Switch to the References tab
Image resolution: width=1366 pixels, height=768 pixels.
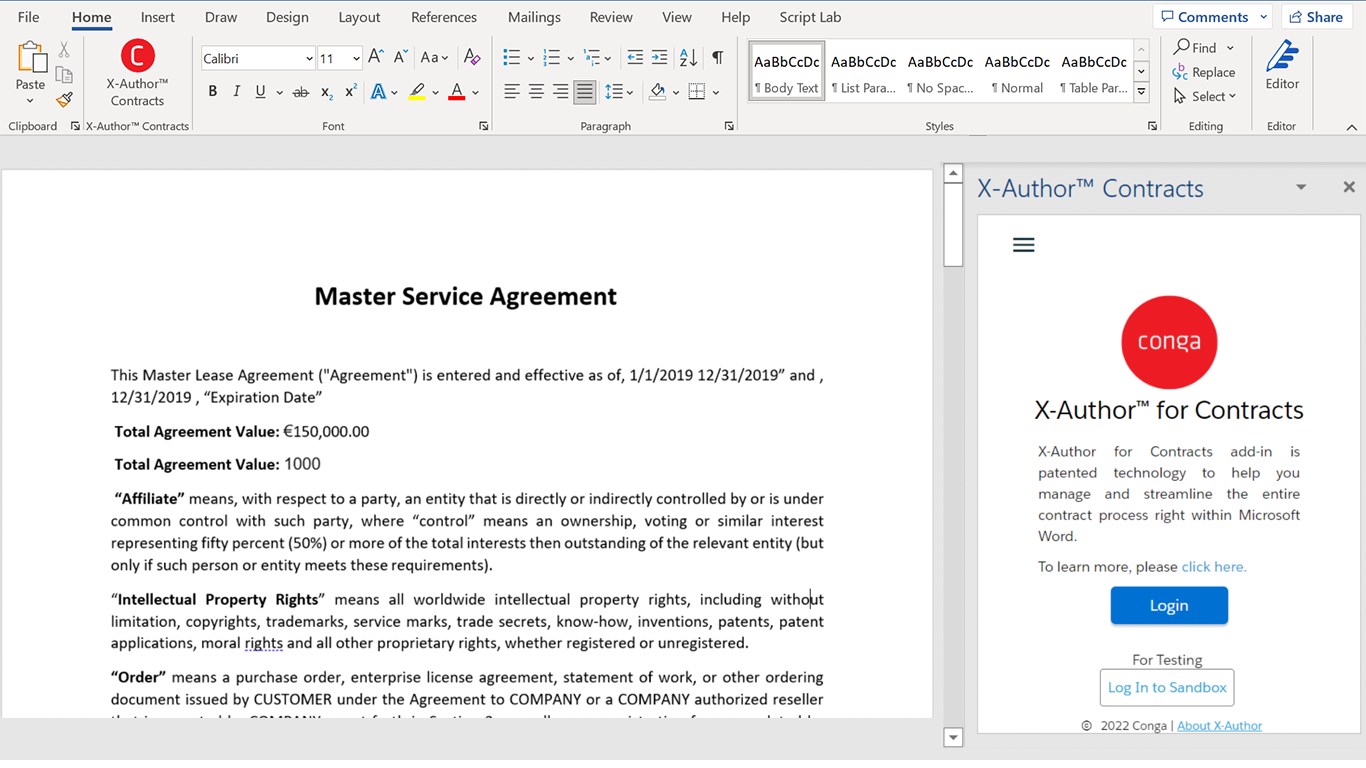[444, 17]
